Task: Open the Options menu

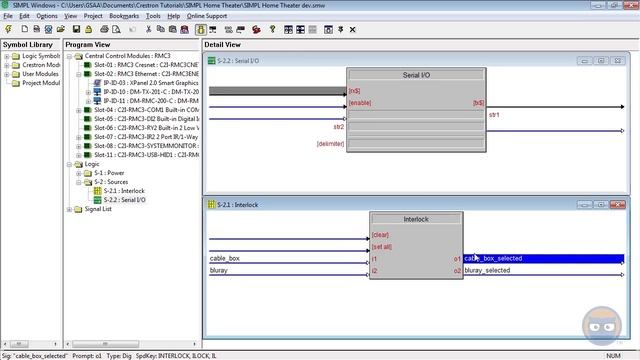Action: click(47, 16)
